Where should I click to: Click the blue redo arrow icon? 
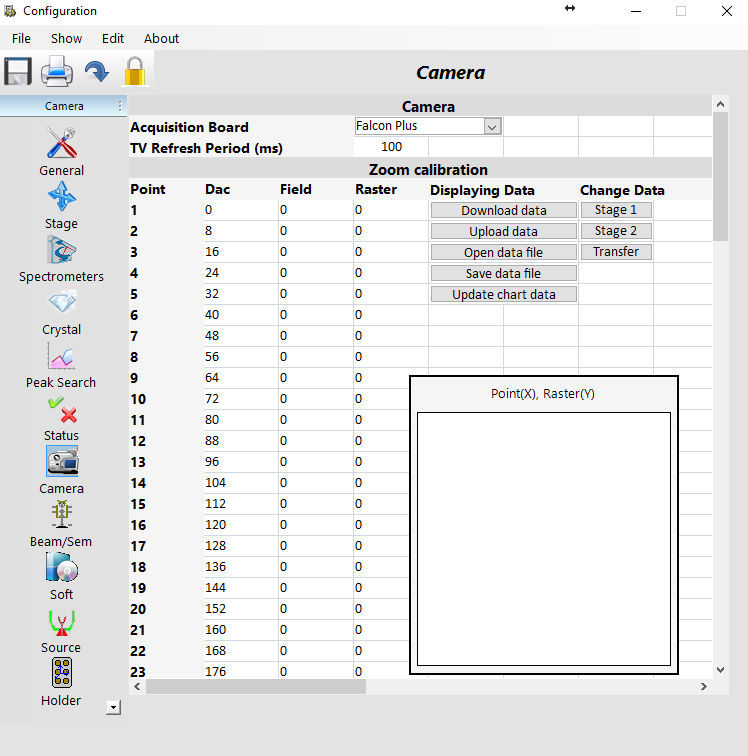click(96, 72)
